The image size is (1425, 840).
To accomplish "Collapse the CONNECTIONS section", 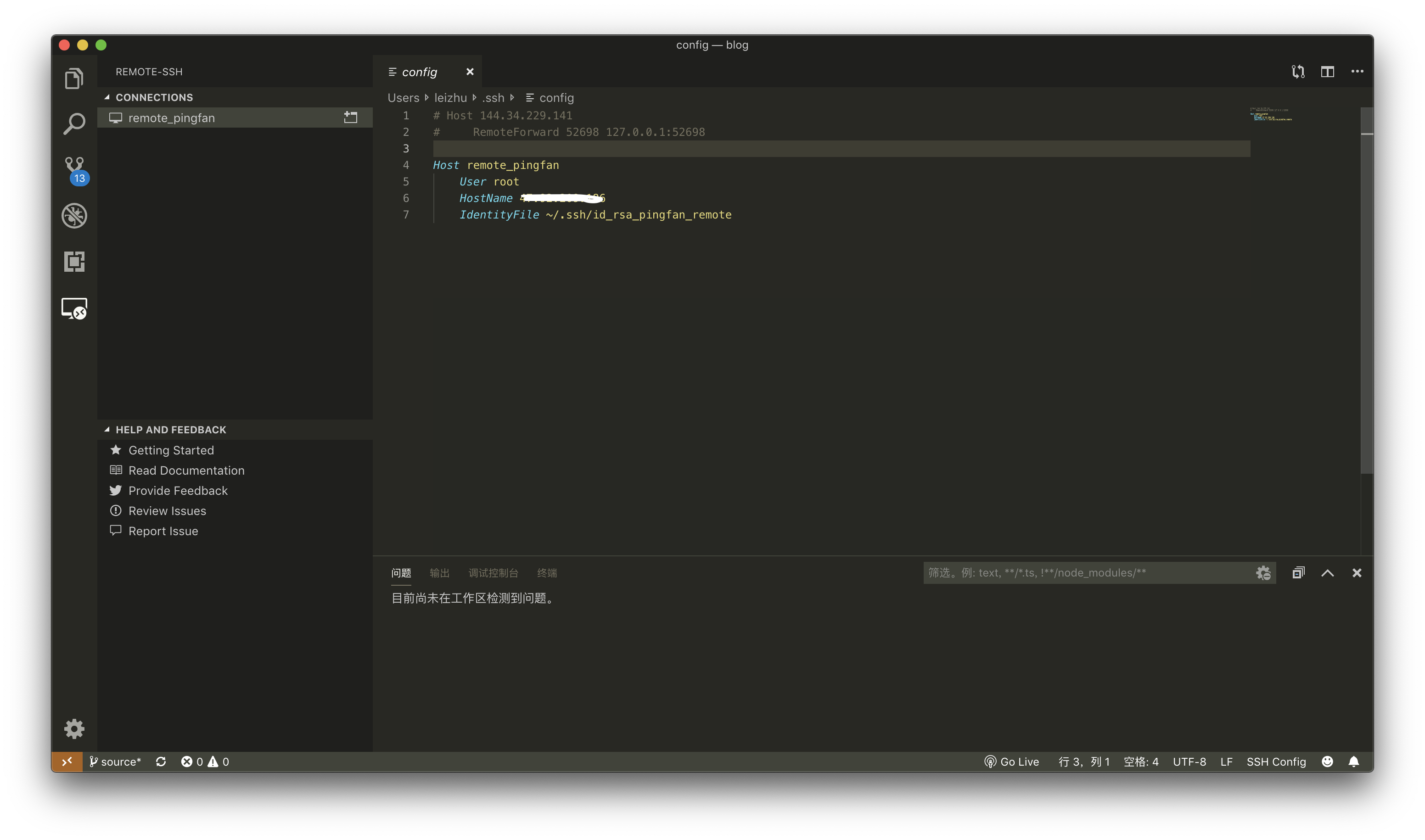I will pyautogui.click(x=107, y=97).
